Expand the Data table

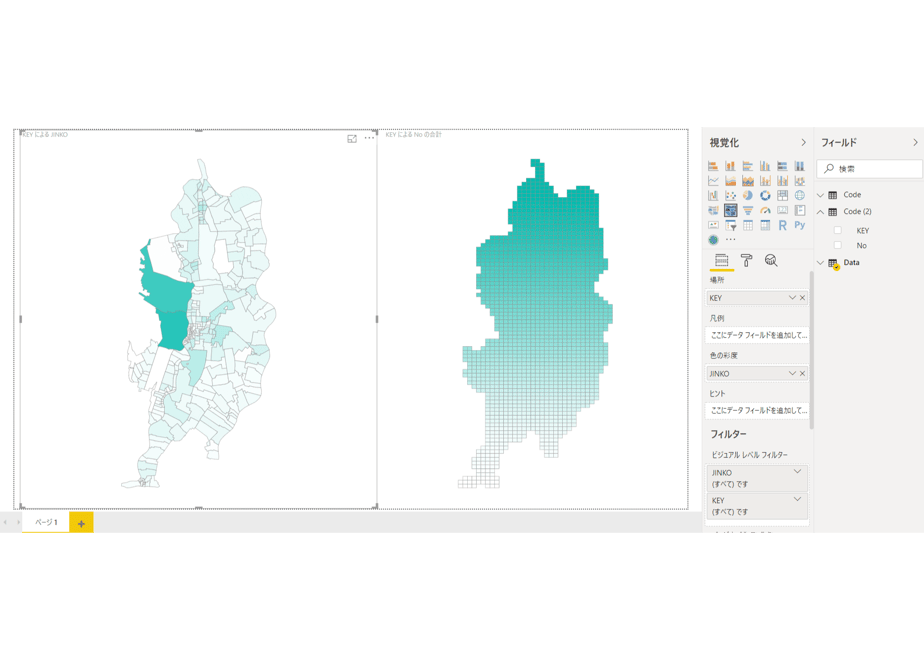820,263
